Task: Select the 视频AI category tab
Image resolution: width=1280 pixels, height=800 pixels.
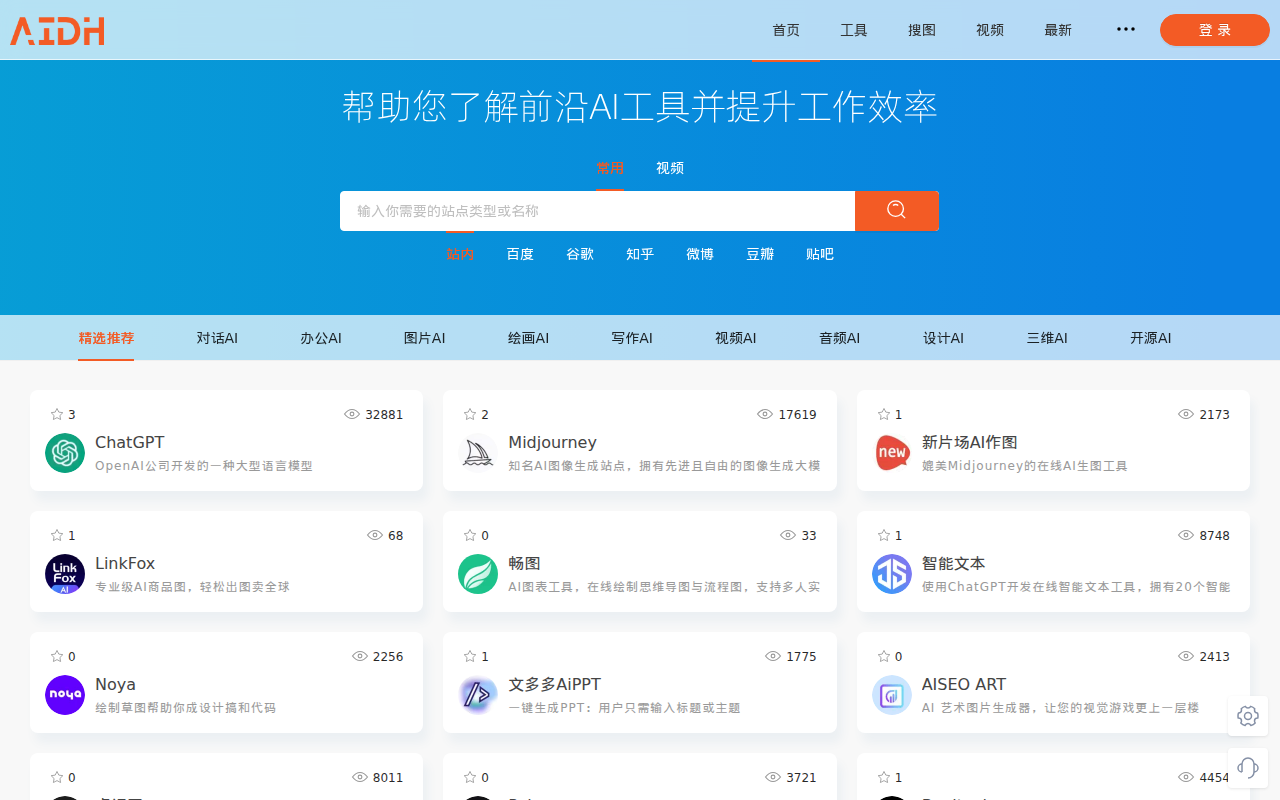Action: pos(736,338)
